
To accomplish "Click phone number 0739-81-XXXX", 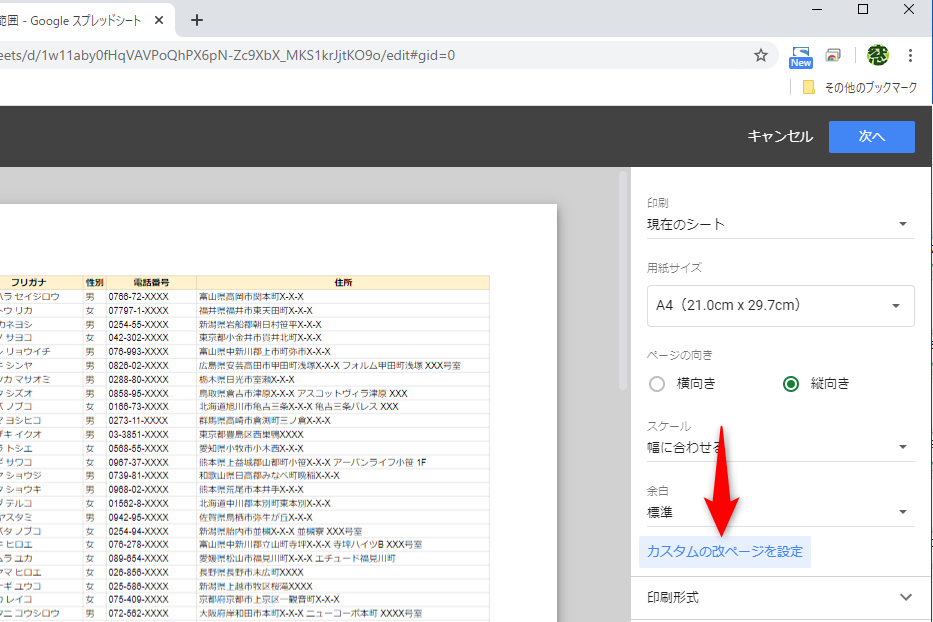I will tap(138, 476).
